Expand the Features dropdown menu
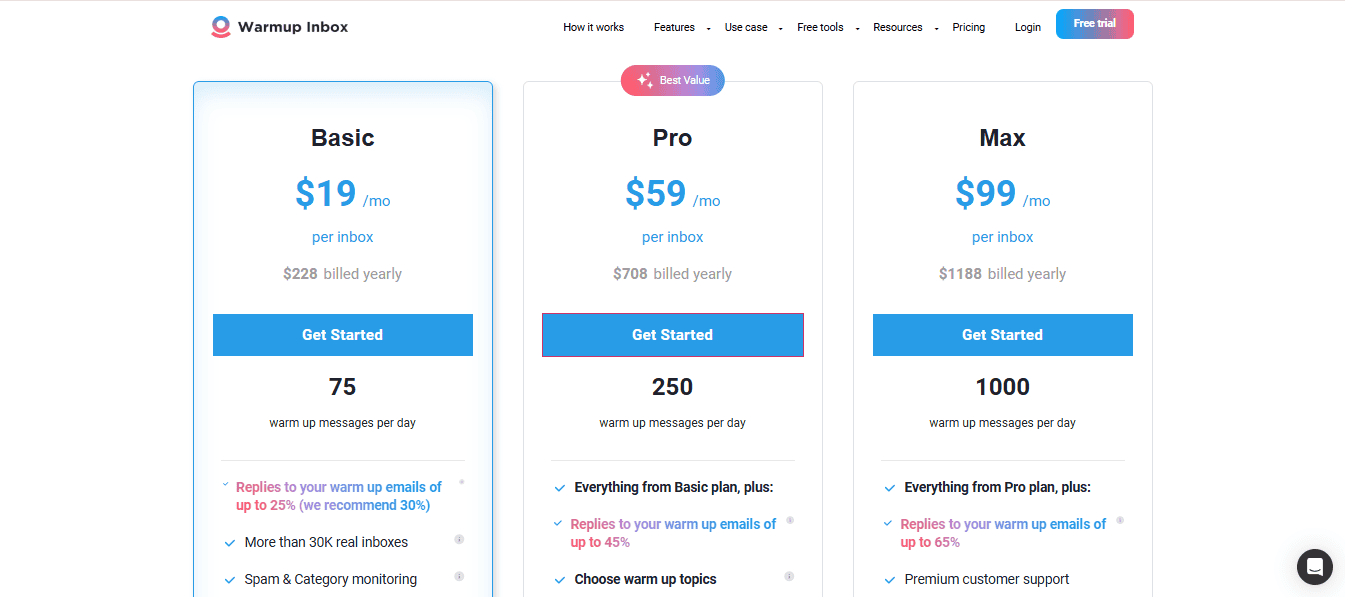The height and width of the screenshot is (597, 1345). 682,27
